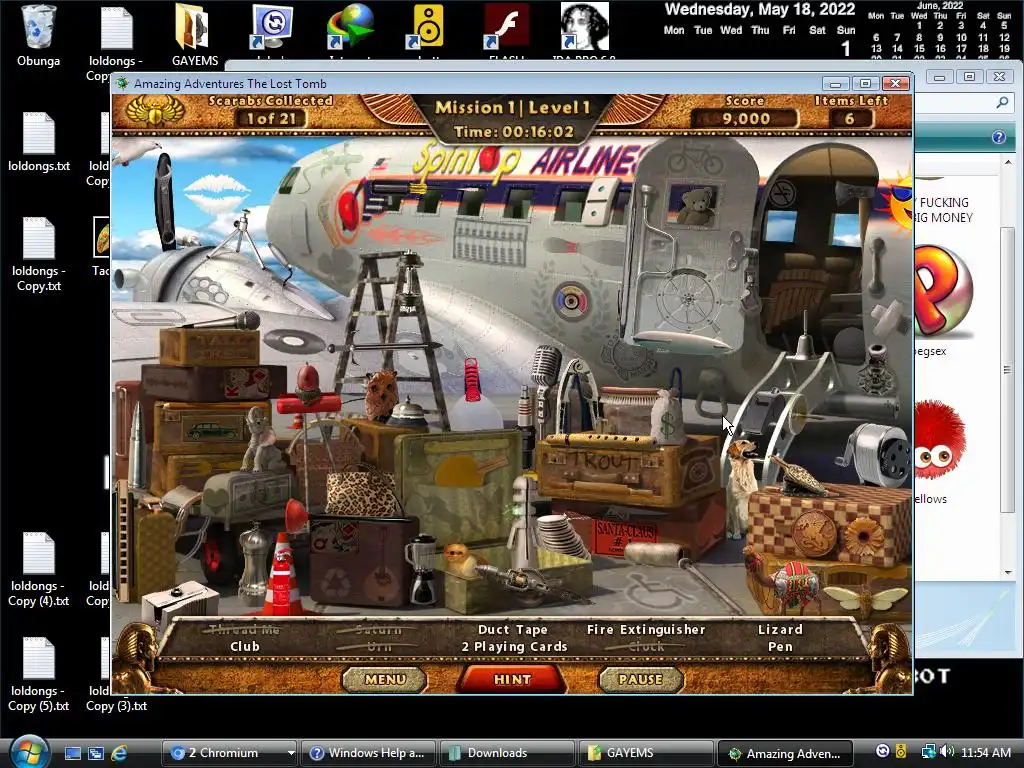Open Internet Explorer from quick launch
The image size is (1024, 768).
120,753
